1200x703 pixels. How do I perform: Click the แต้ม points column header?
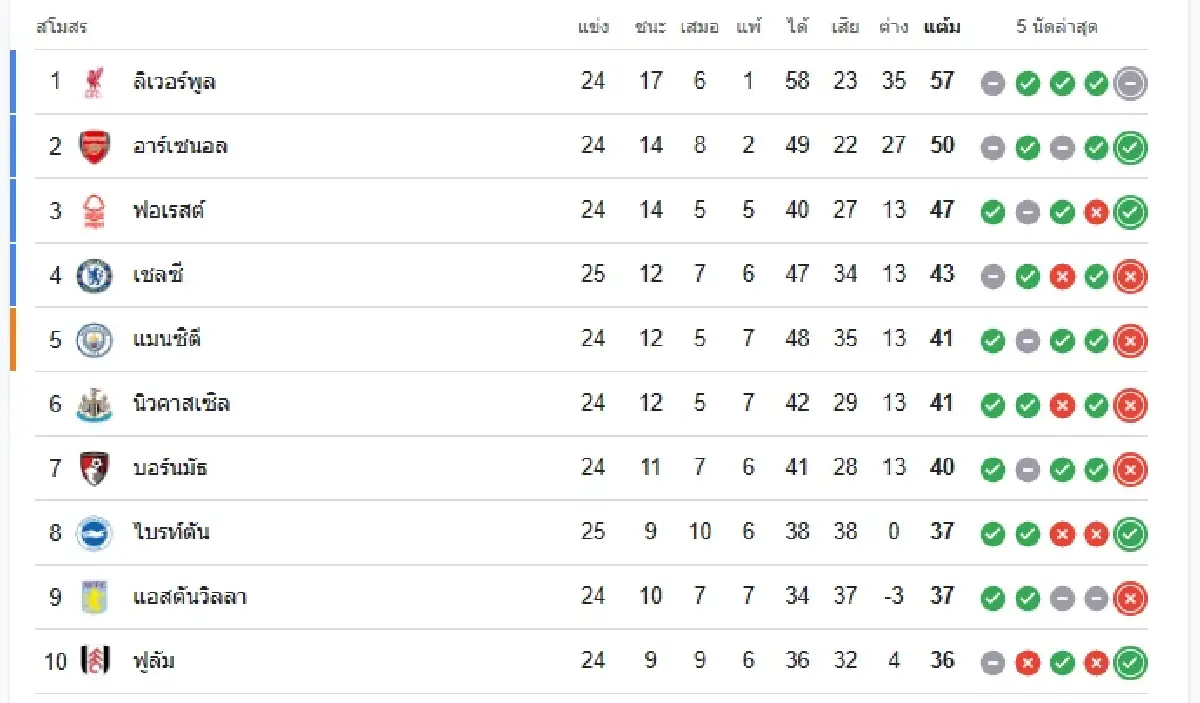click(942, 27)
